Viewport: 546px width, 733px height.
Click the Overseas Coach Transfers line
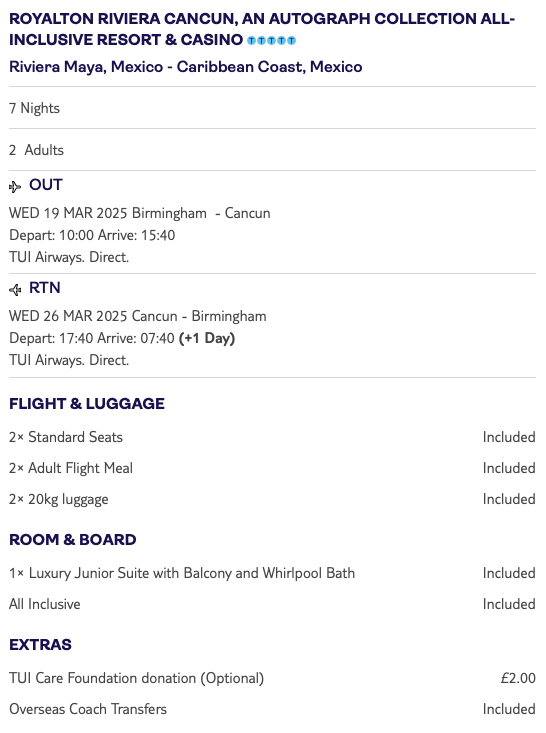pos(272,709)
